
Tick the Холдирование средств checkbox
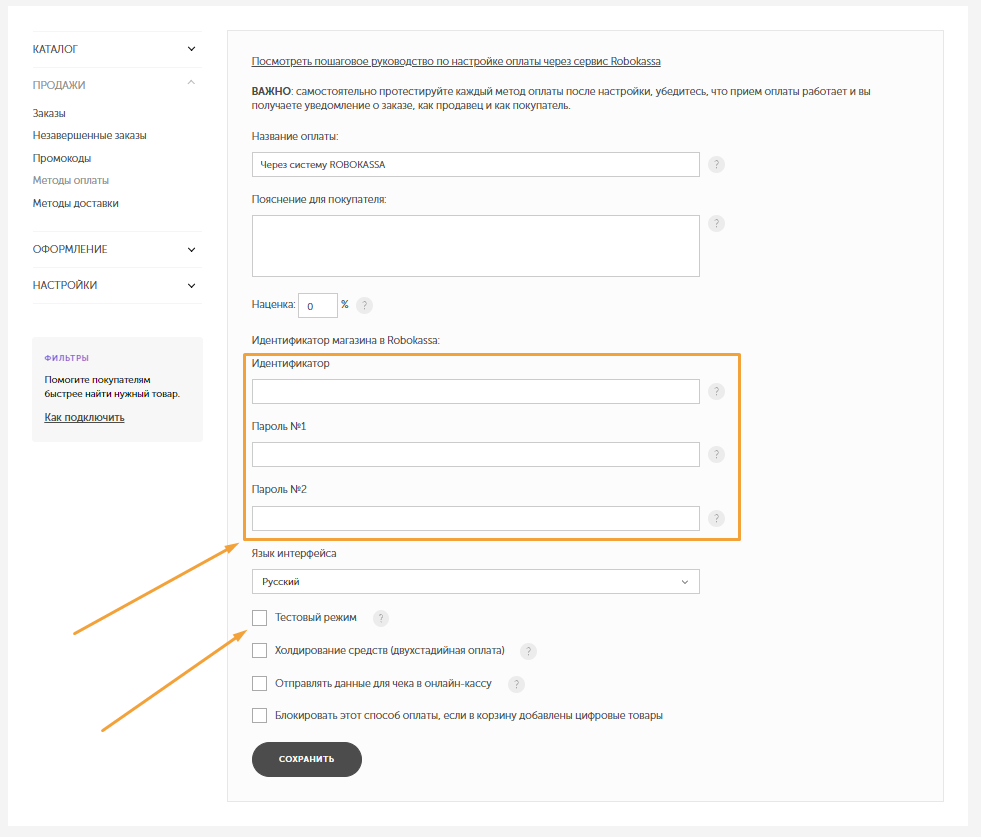tap(260, 651)
